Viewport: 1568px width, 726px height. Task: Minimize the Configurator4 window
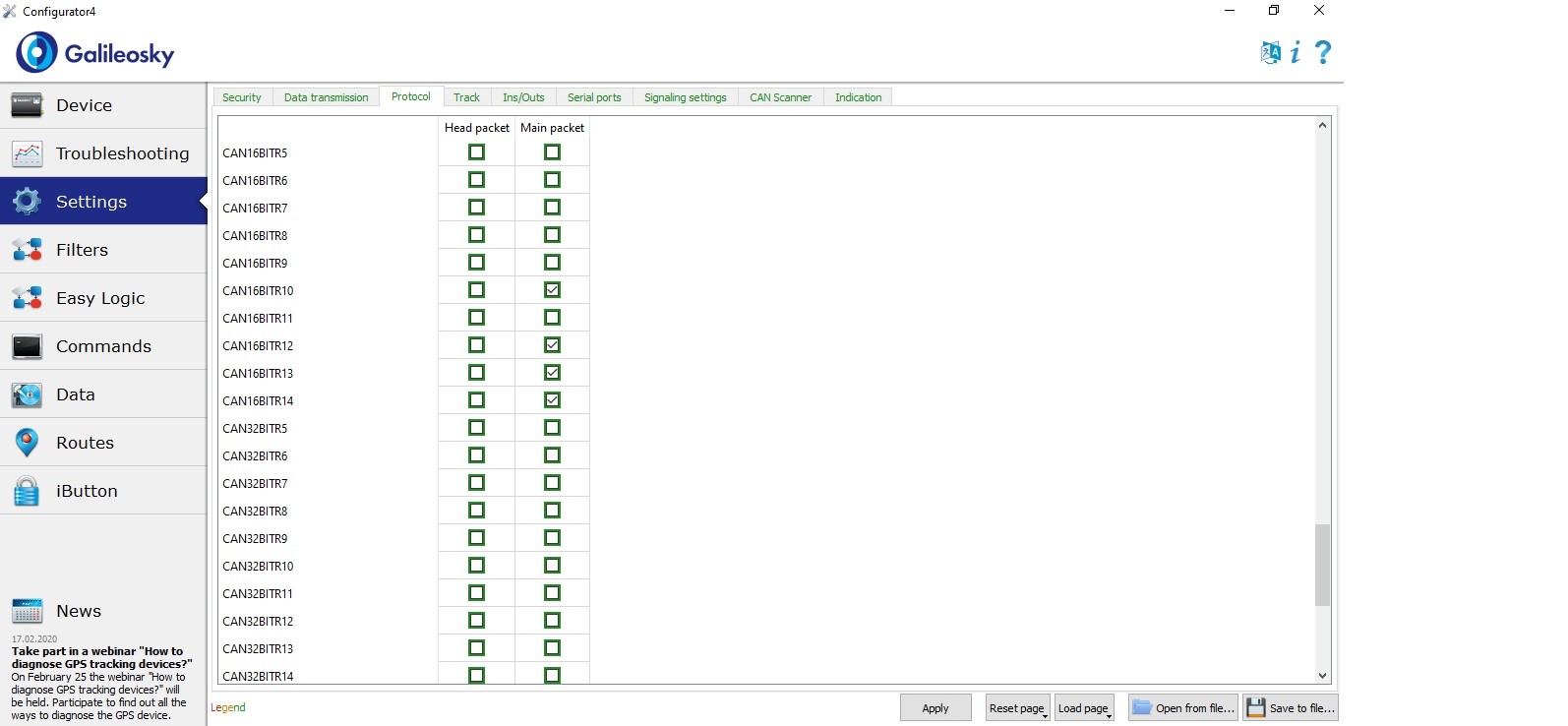click(1229, 11)
